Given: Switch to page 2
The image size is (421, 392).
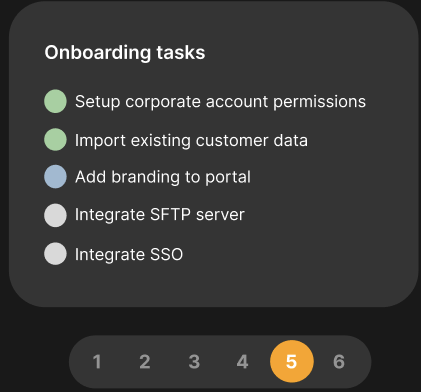Looking at the screenshot, I should [x=145, y=362].
